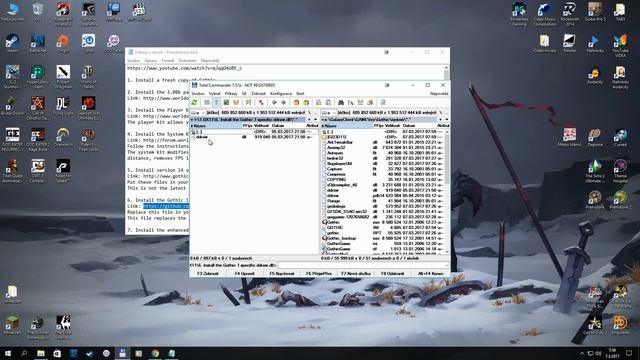Click the F5 Kopírovat button

[282, 273]
